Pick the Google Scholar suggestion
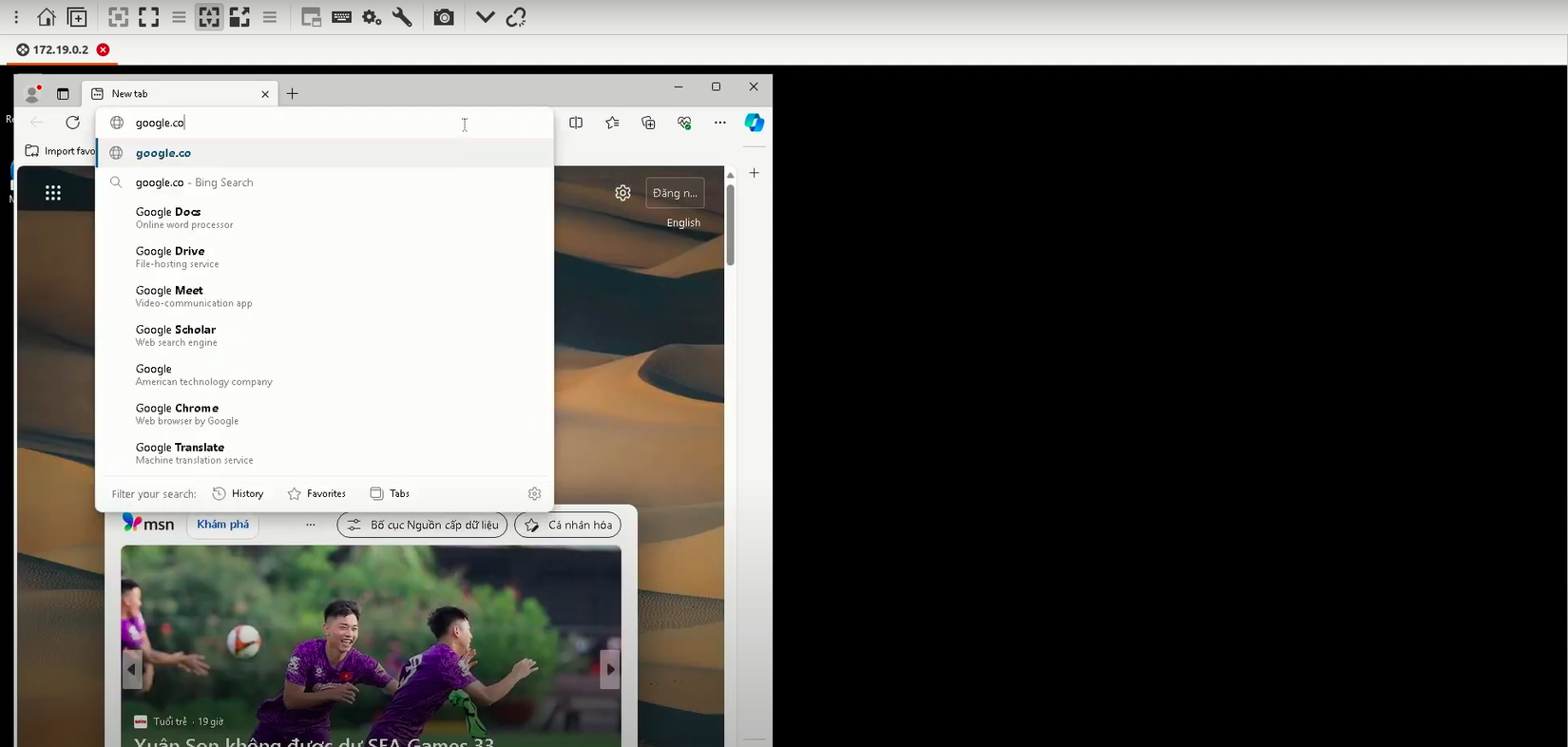Viewport: 1568px width, 747px height. click(325, 335)
